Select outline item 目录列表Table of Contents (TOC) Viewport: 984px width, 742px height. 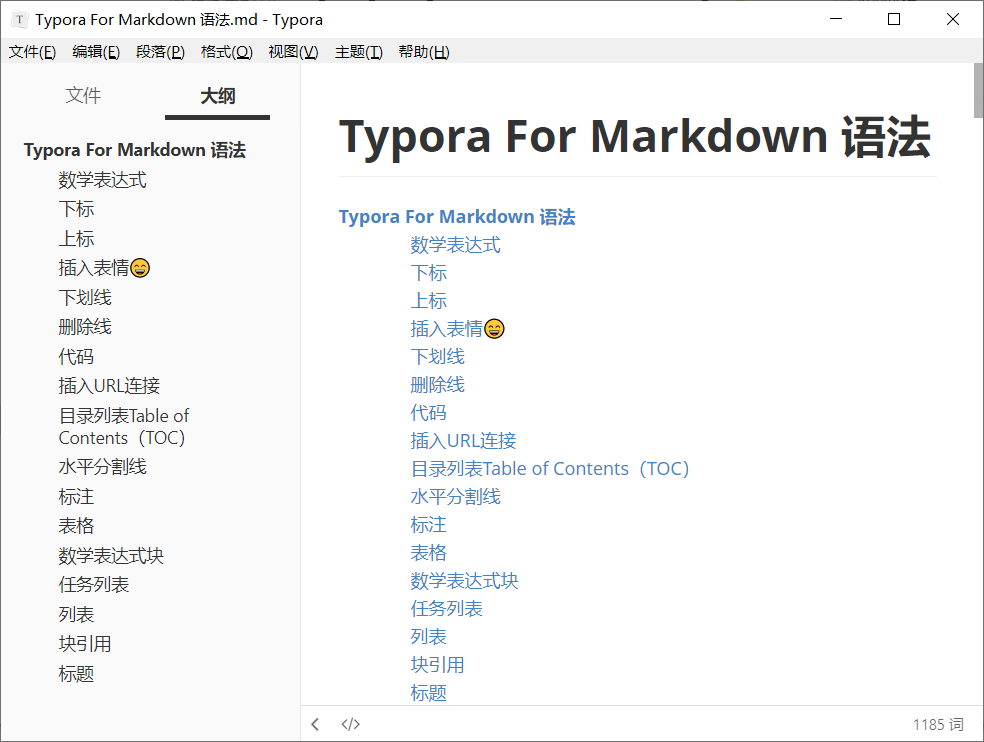(124, 427)
